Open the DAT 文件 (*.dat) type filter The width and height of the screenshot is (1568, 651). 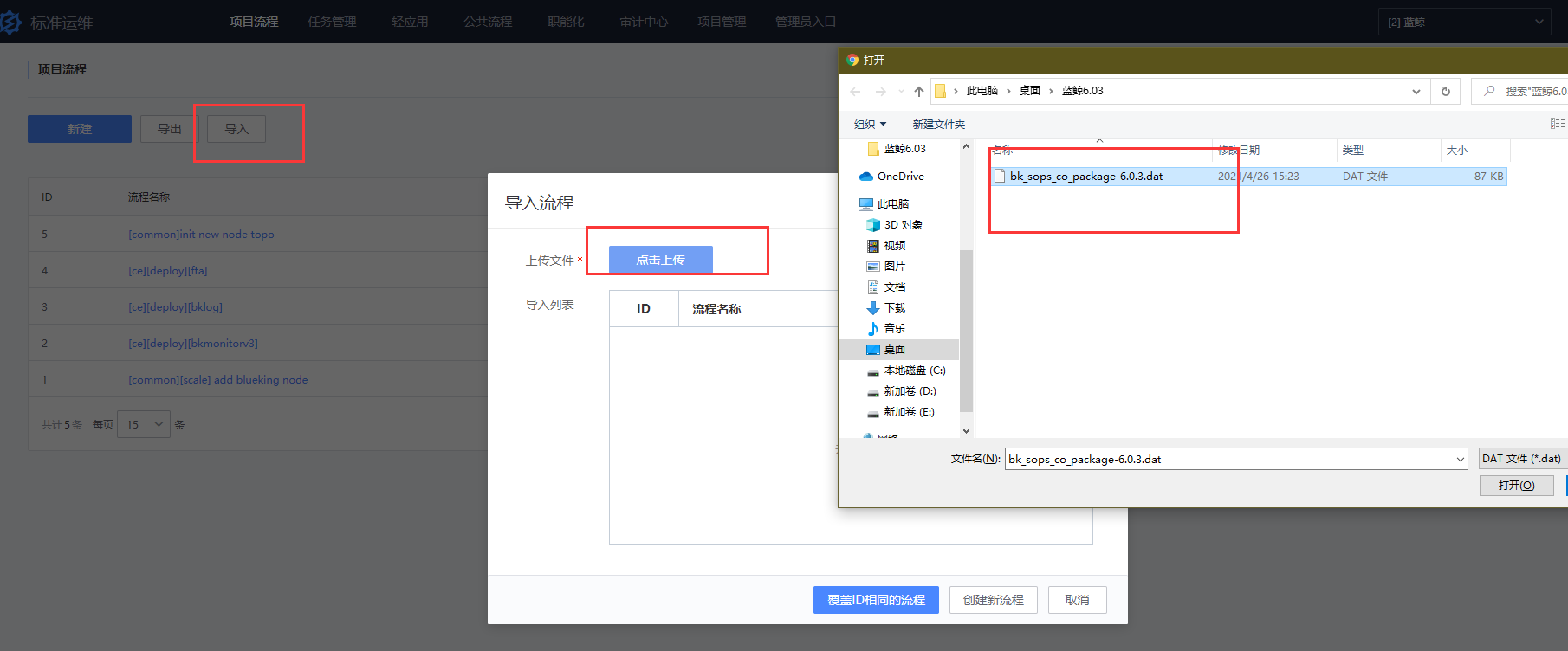click(x=1523, y=459)
